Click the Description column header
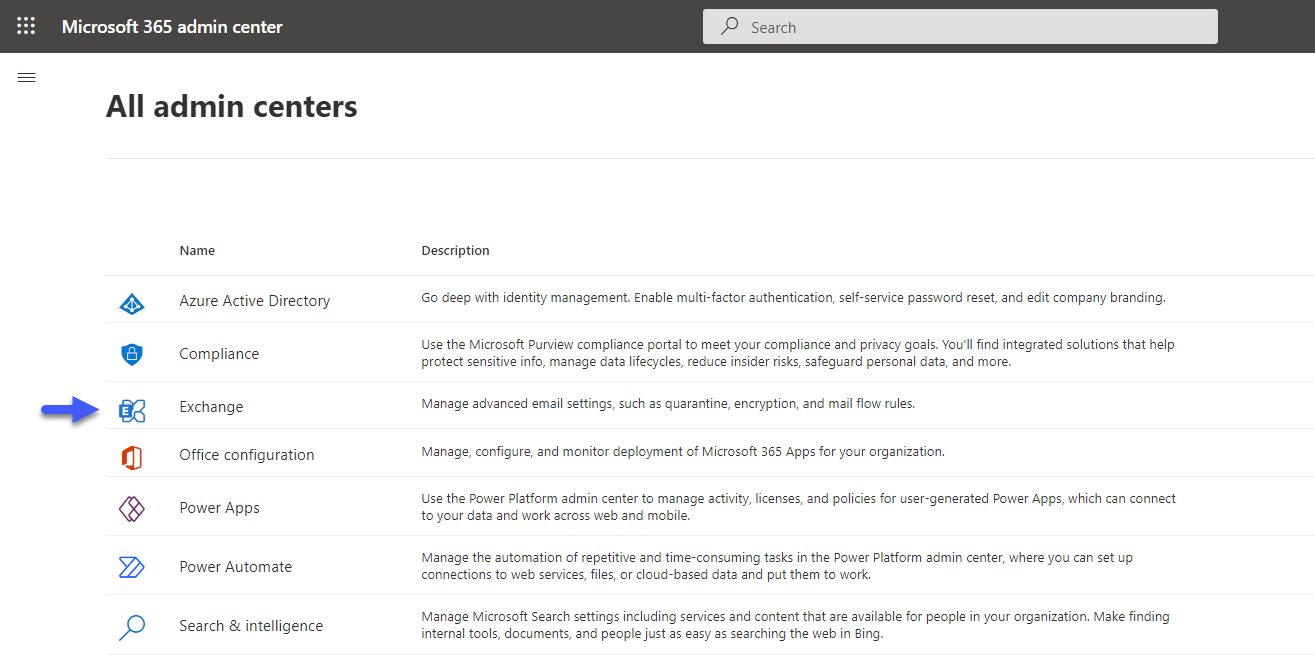 456,251
